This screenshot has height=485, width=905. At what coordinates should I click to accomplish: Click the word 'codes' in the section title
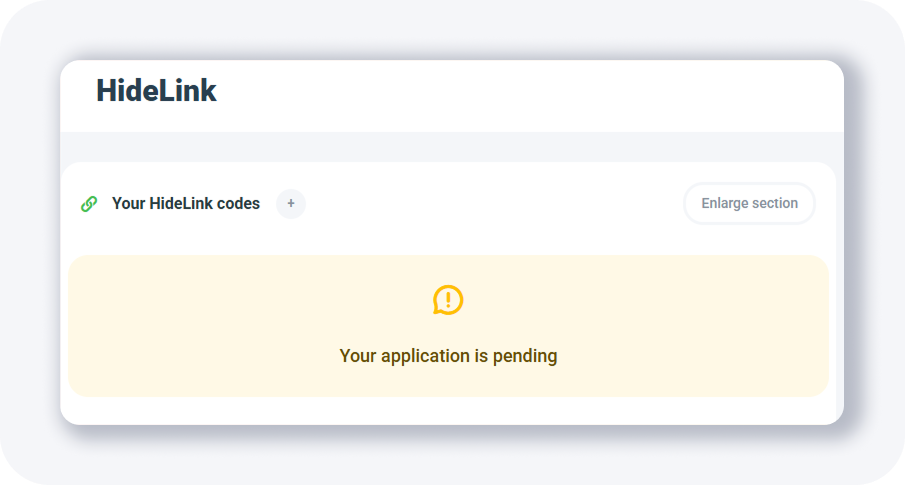coord(239,204)
